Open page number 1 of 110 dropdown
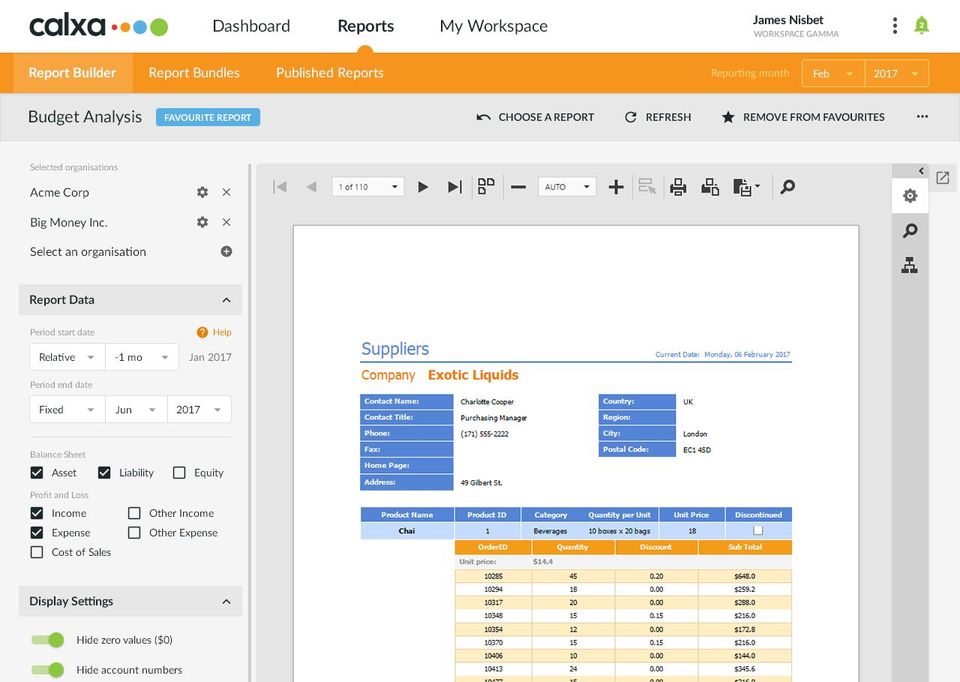The width and height of the screenshot is (960, 682). tap(368, 187)
